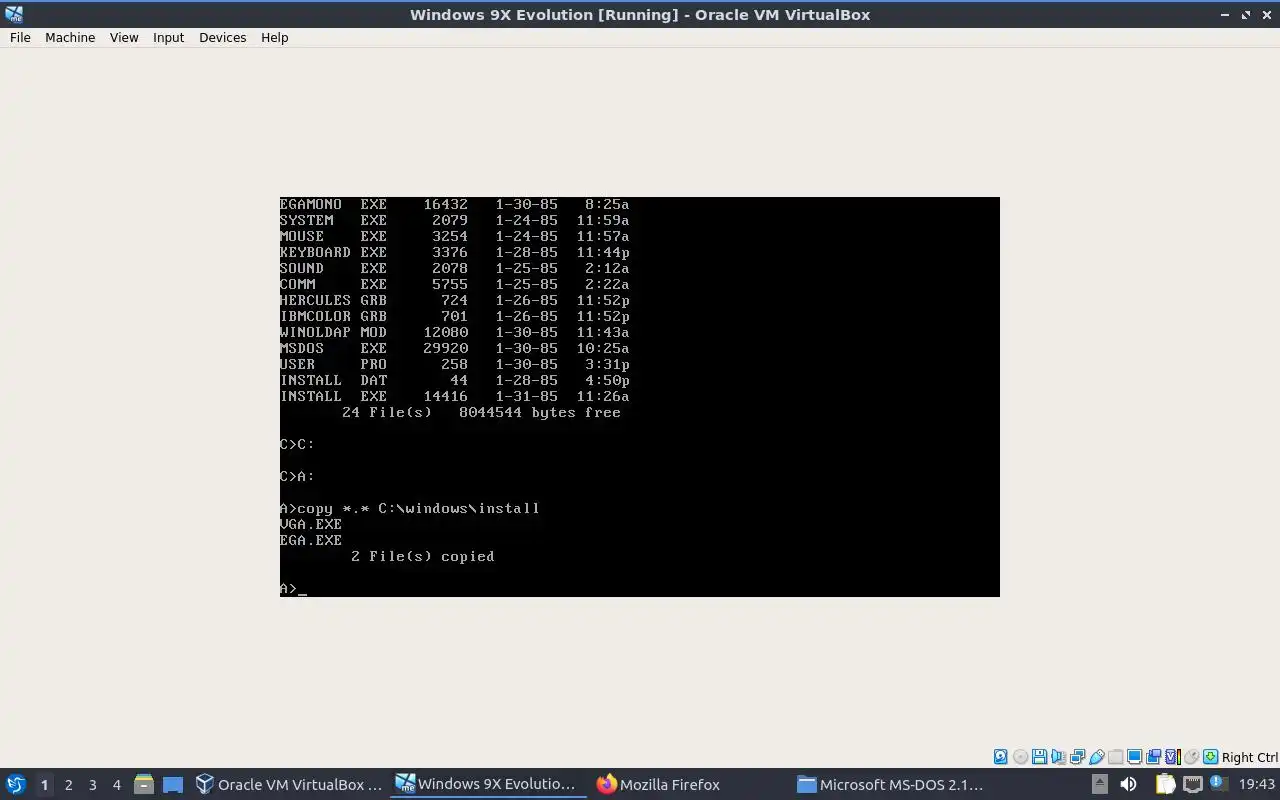Click the 'copy *.* C:\windows\install' command line
The image size is (1280, 800).
(x=410, y=508)
